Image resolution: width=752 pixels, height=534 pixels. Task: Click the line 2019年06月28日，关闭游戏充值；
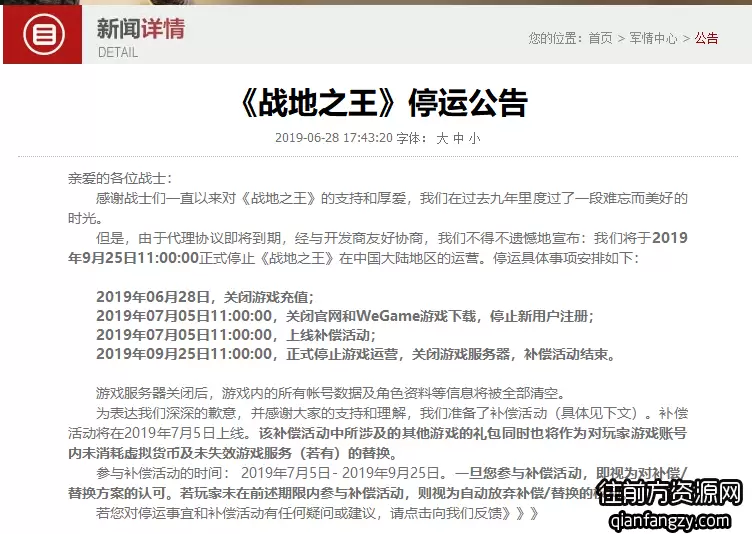point(205,297)
